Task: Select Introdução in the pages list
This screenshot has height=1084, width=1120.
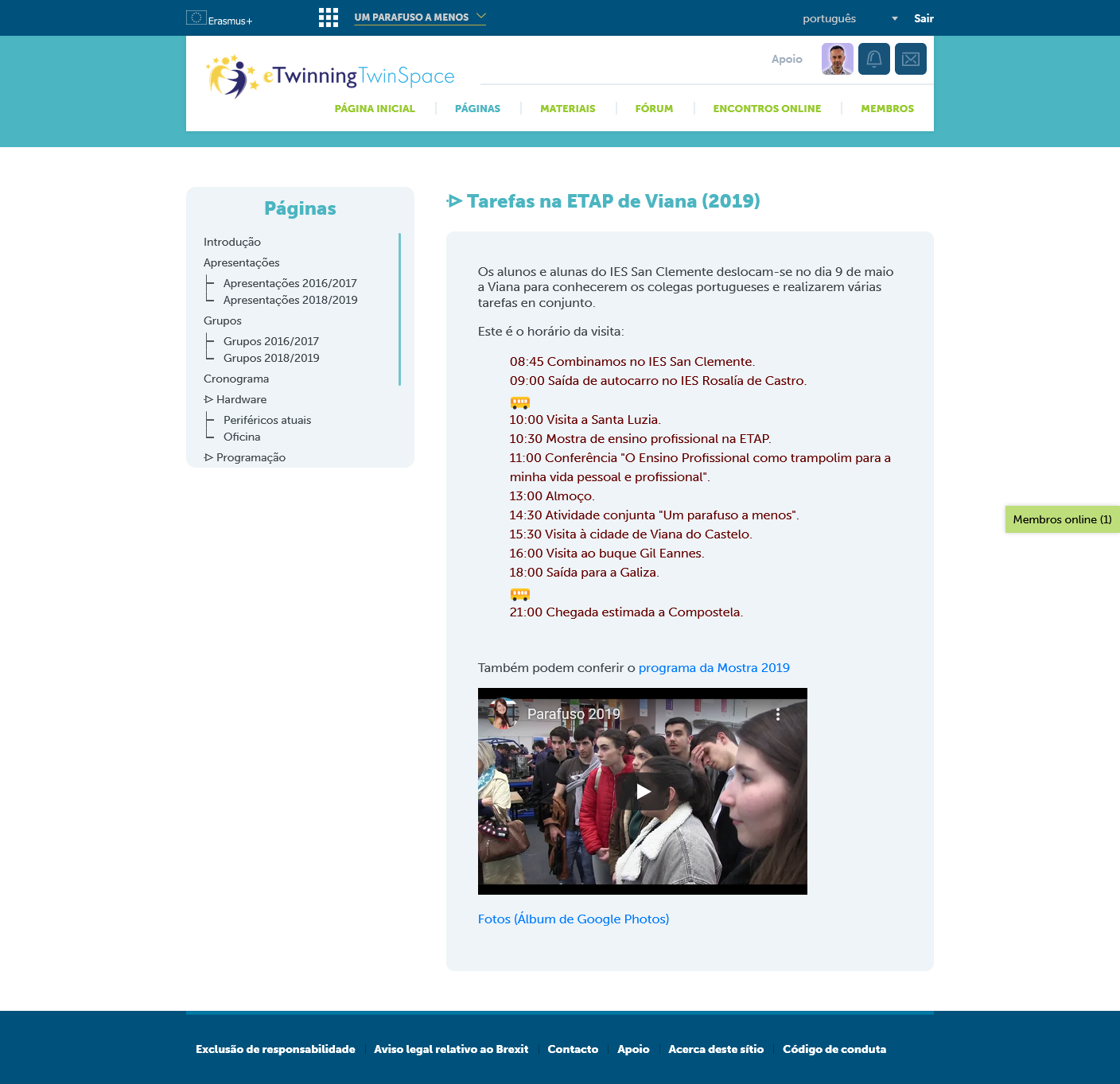Action: [x=232, y=242]
